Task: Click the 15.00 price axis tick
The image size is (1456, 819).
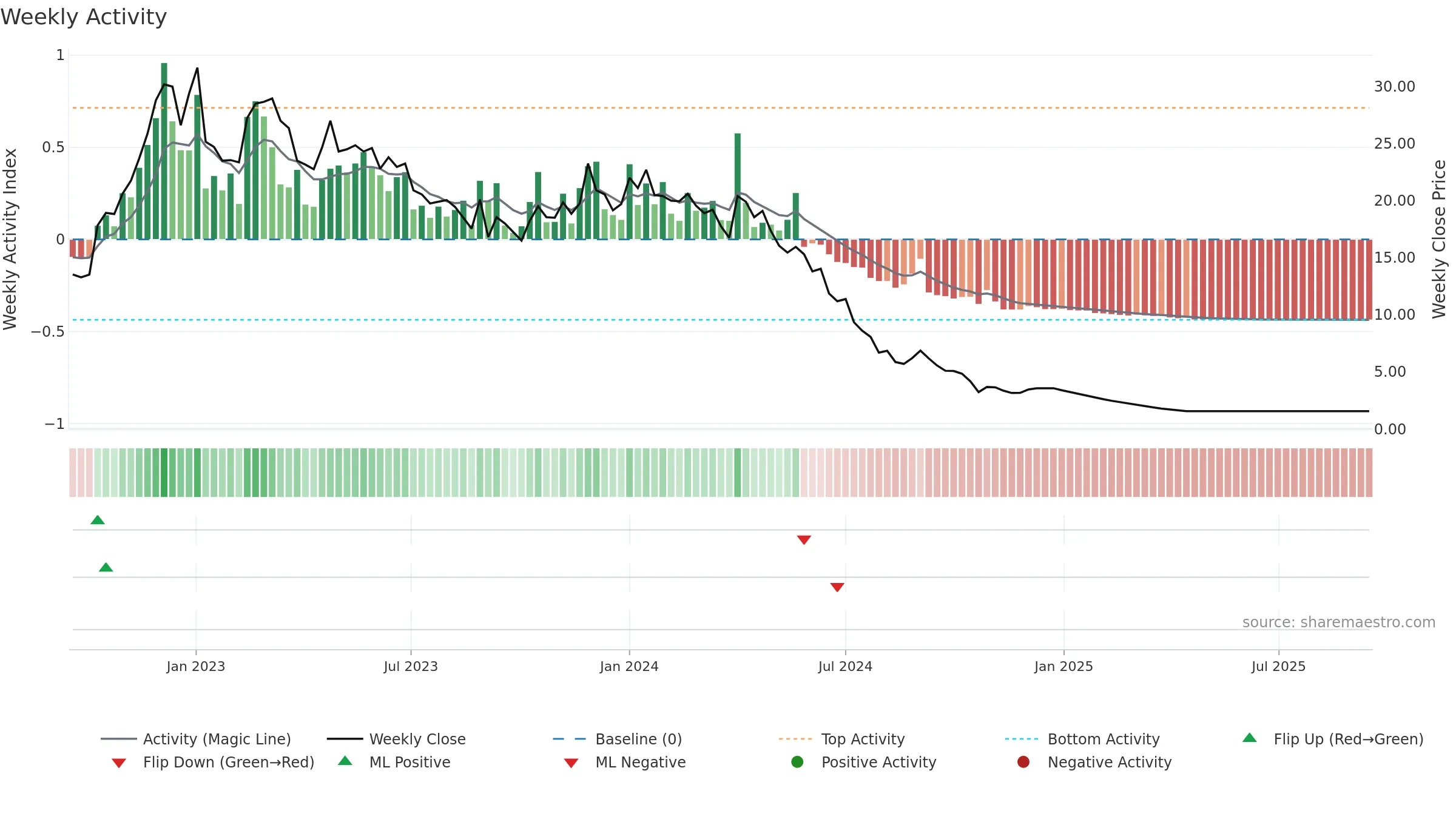Action: click(x=1395, y=258)
